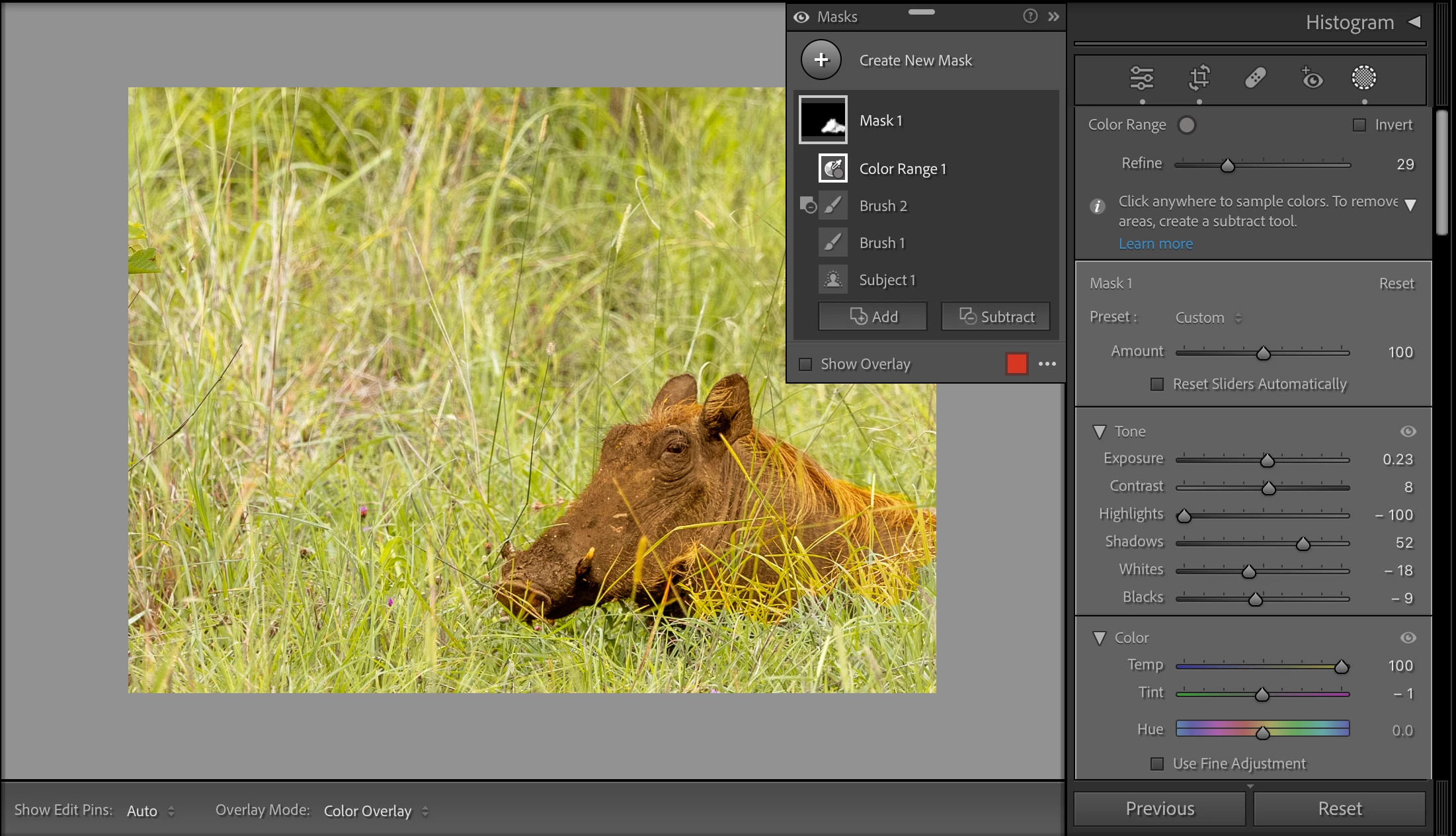Open the Masking tool icon
Image resolution: width=1456 pixels, height=836 pixels.
point(1363,78)
